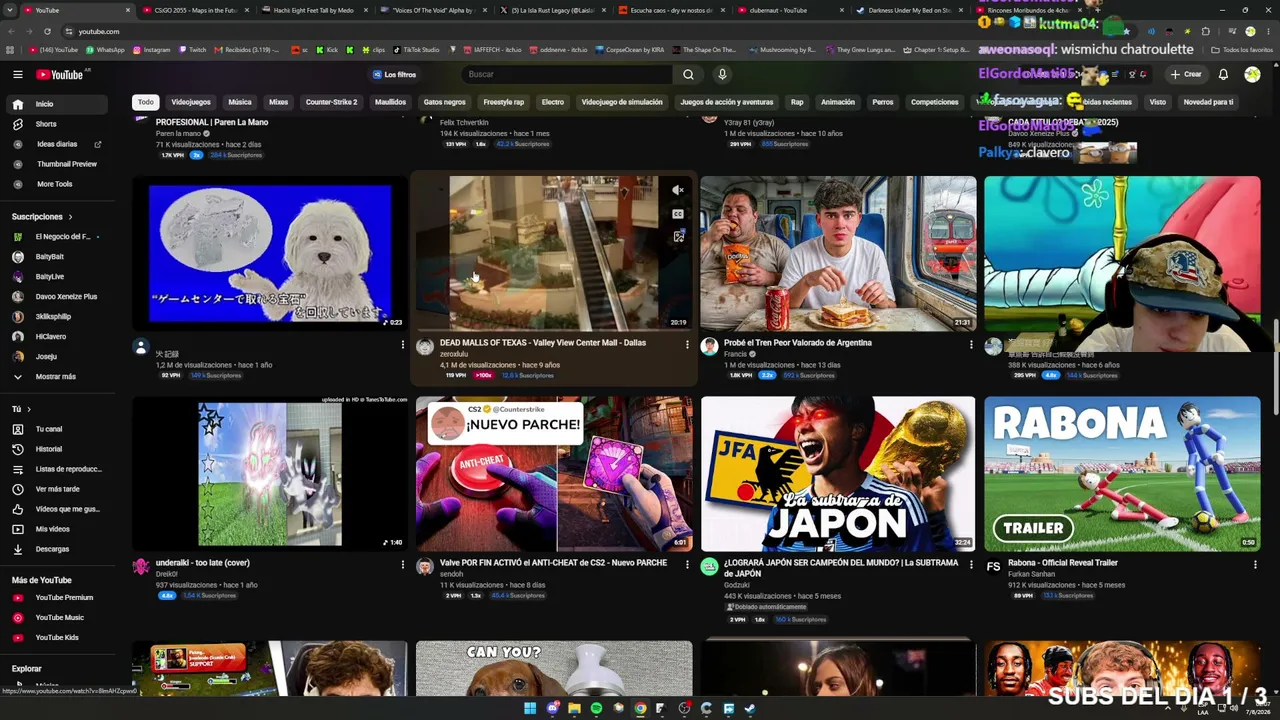
Task: Switch to the CS:GO 2055 browser tab
Action: point(195,10)
